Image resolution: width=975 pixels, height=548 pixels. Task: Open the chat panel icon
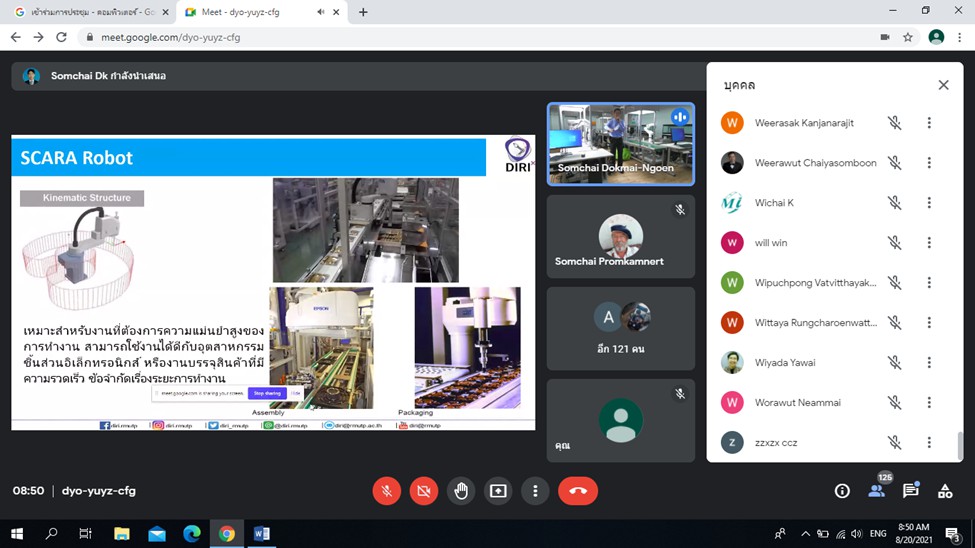pos(911,491)
